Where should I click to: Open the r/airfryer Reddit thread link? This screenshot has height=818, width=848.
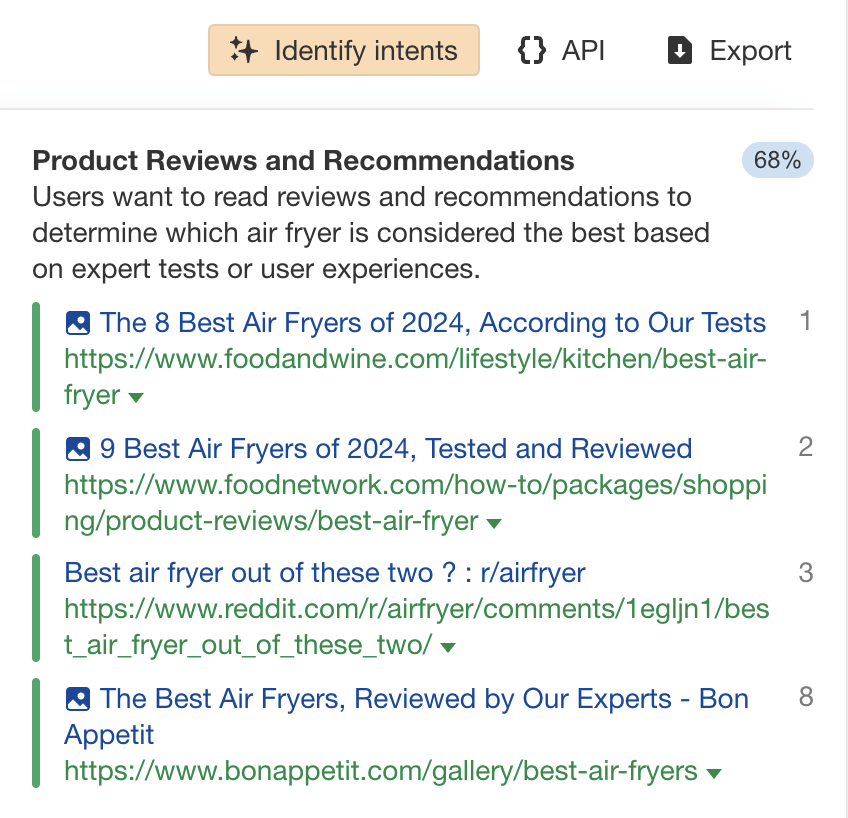pos(324,572)
